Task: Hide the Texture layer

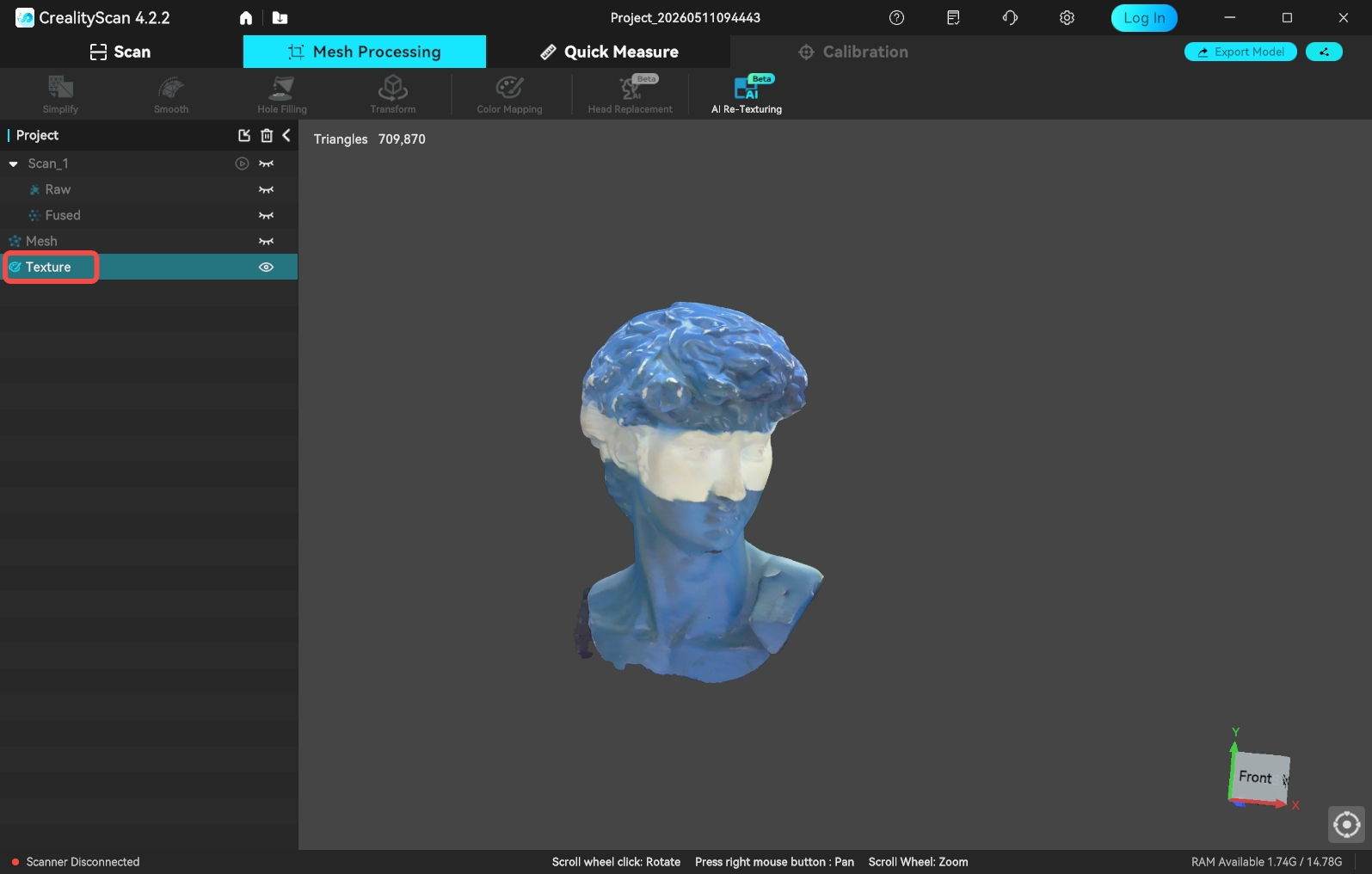Action: pyautogui.click(x=267, y=267)
